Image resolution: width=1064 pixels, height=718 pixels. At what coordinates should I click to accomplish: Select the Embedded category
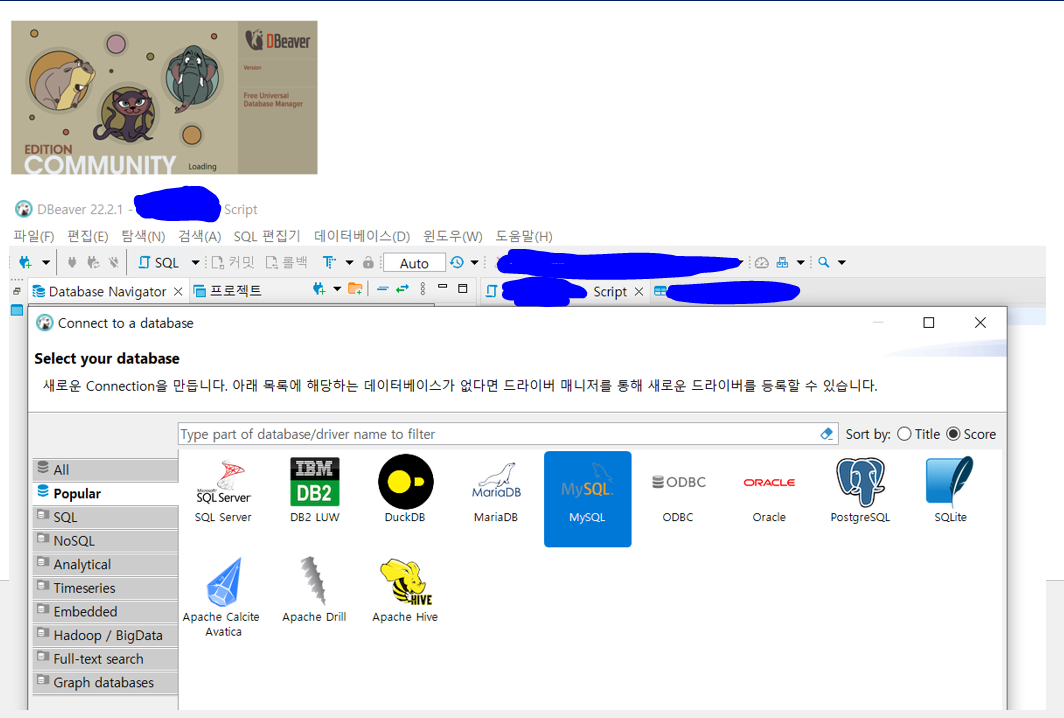point(105,611)
